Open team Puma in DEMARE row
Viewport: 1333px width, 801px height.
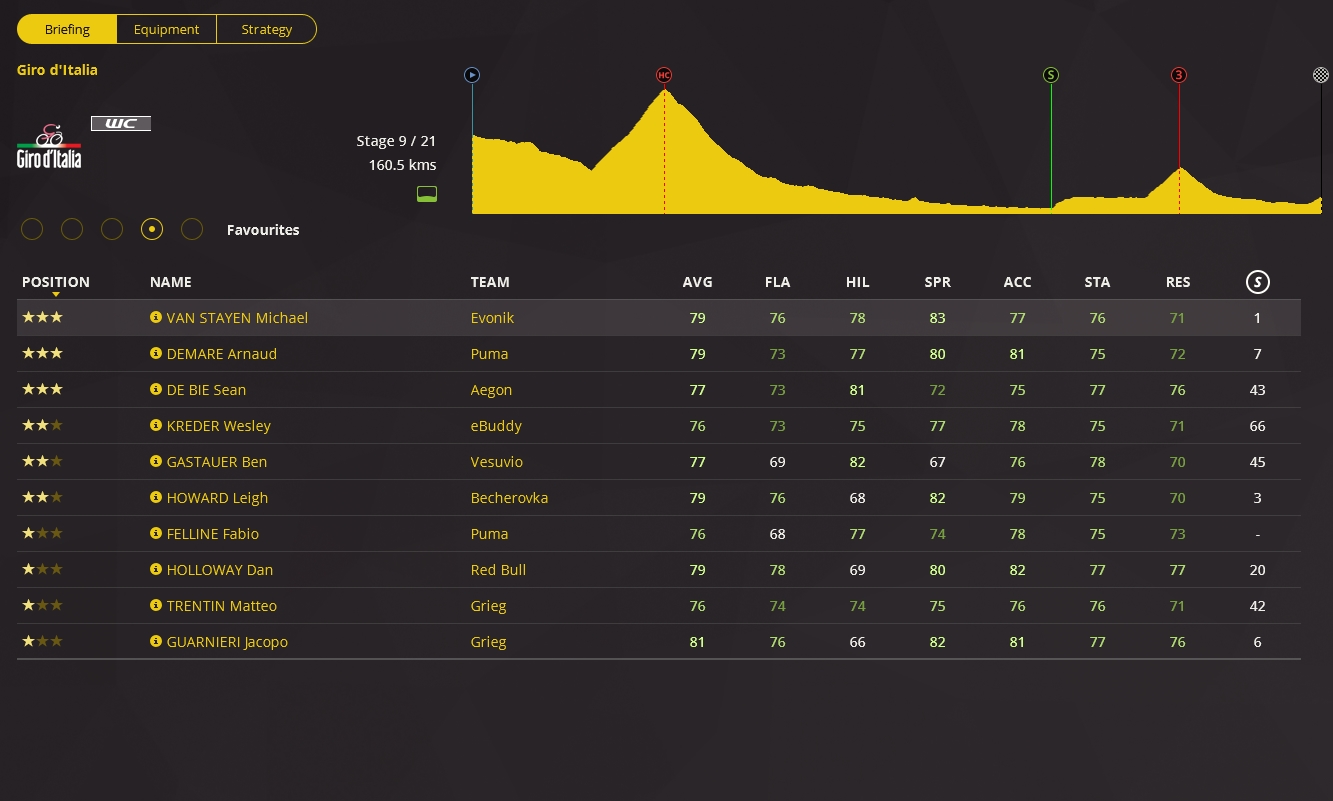tap(490, 354)
